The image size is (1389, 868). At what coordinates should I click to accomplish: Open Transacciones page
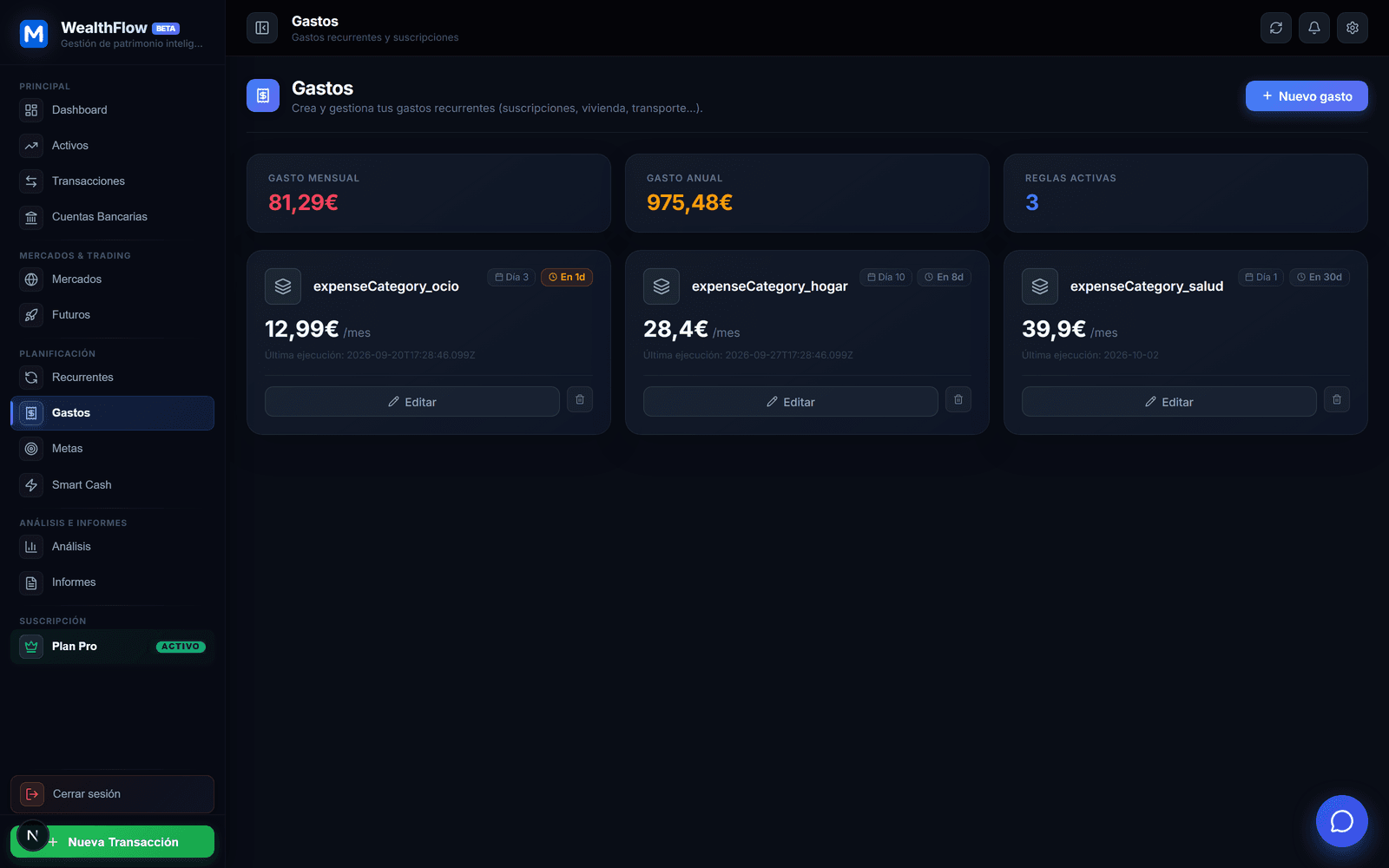coord(112,181)
